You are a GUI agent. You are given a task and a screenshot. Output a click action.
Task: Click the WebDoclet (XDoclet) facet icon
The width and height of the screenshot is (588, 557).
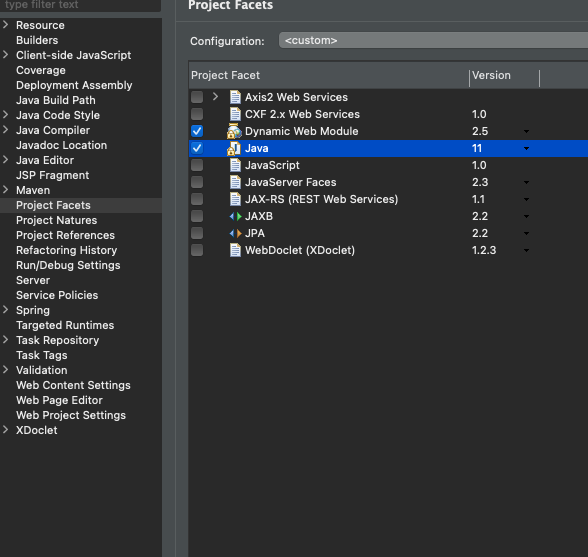(x=235, y=250)
